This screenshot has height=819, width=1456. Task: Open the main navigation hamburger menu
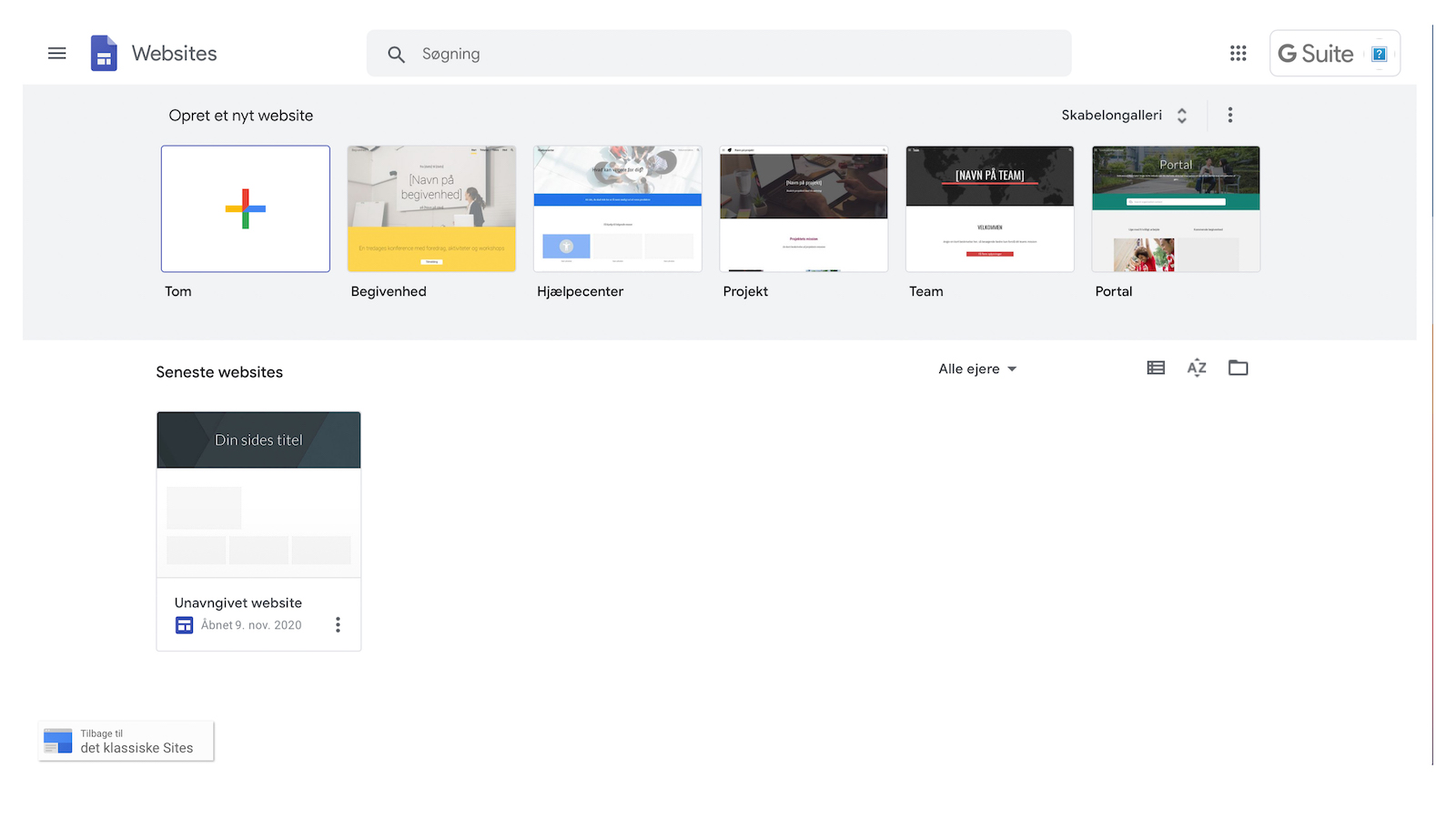pos(56,53)
